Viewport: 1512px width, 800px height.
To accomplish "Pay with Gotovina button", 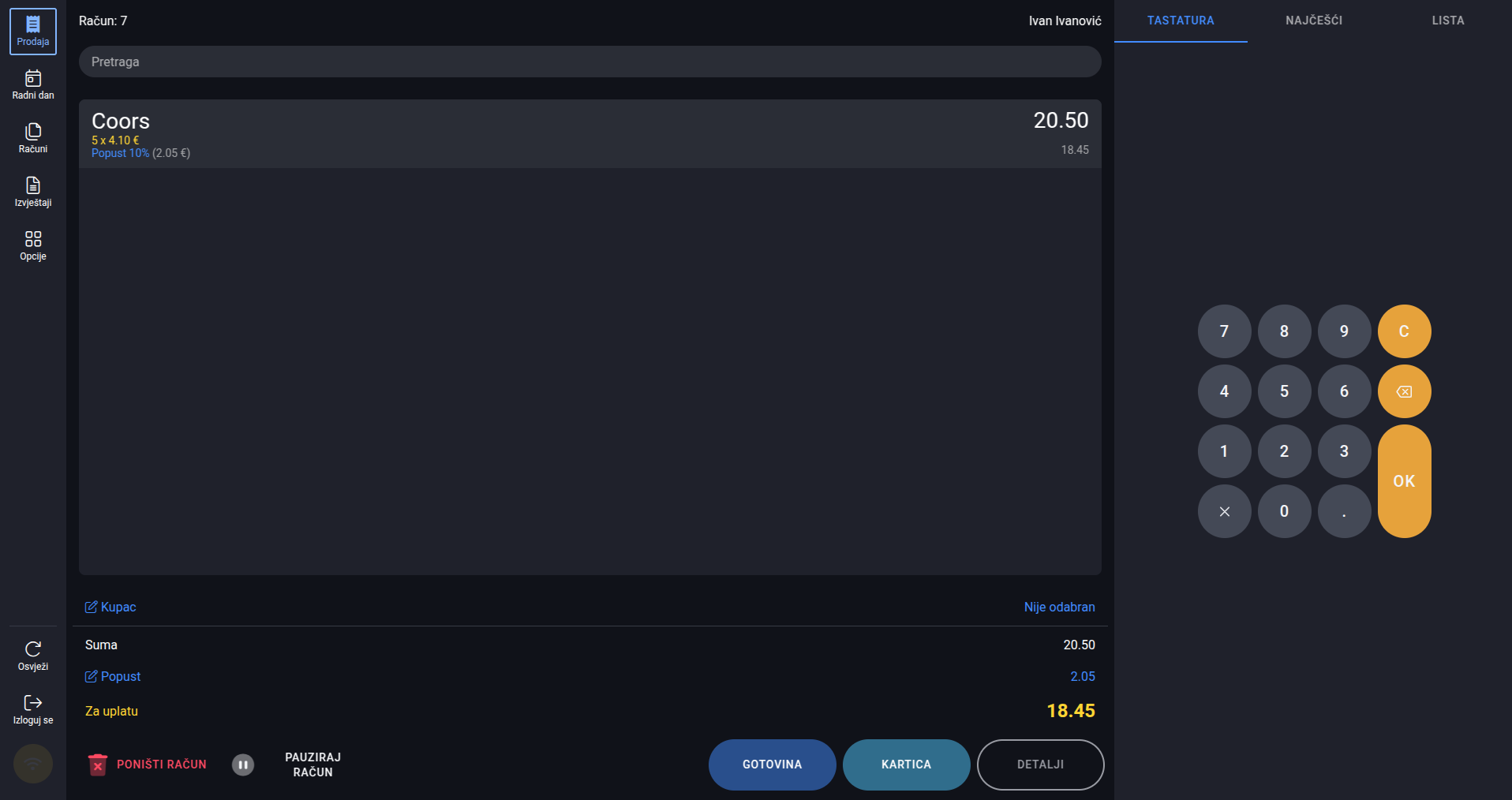I will coord(772,764).
